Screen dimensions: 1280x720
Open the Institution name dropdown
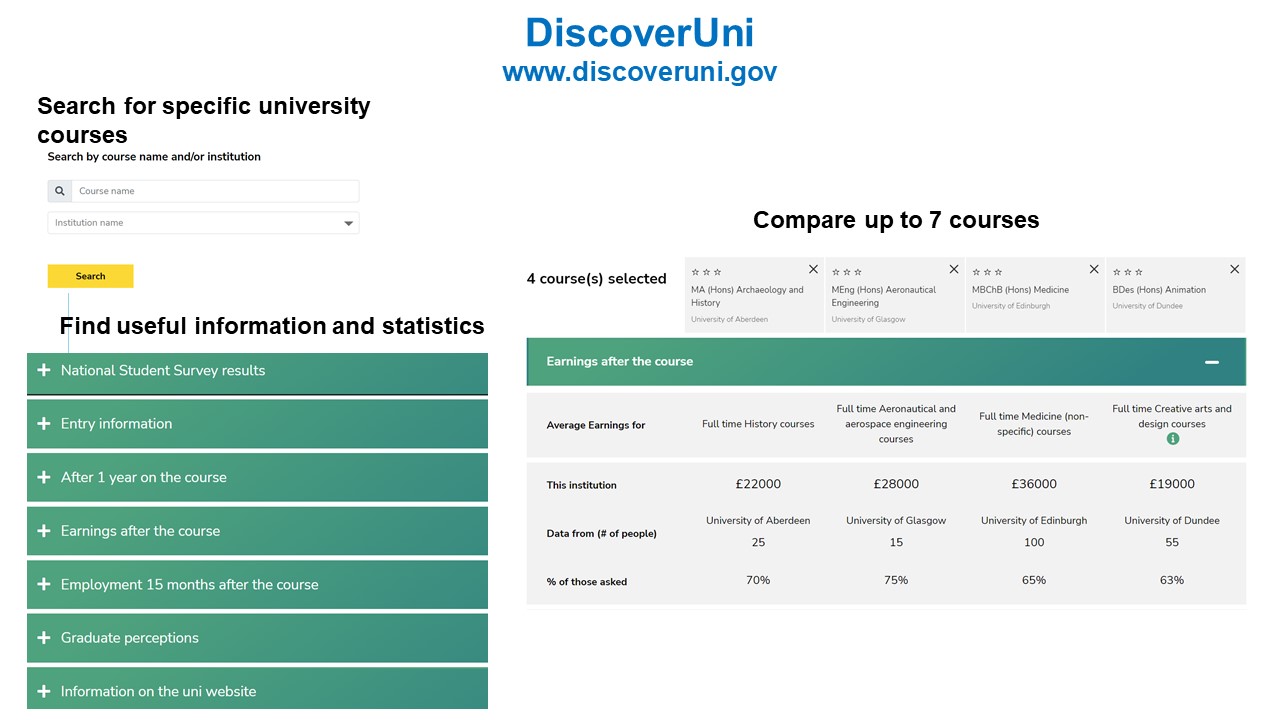203,223
